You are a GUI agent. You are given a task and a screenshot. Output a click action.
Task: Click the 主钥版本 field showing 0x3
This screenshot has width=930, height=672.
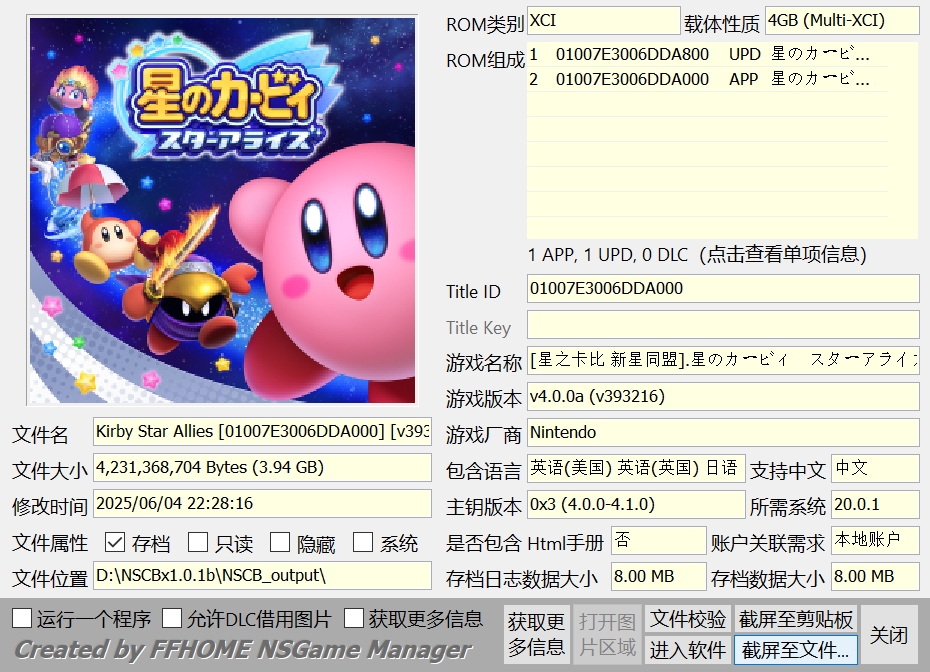point(636,505)
